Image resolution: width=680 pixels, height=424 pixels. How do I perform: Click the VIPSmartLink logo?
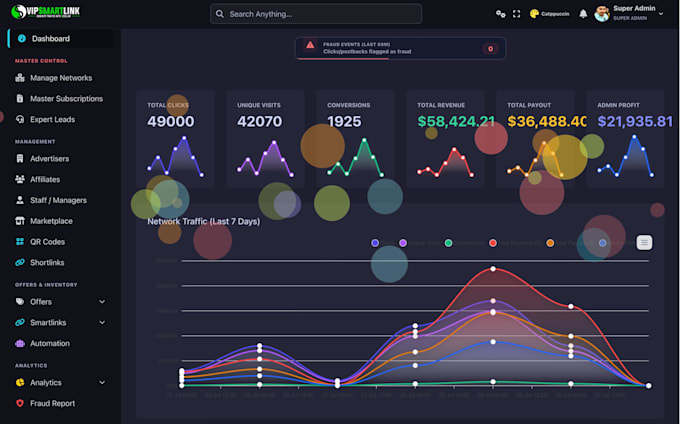click(x=45, y=12)
